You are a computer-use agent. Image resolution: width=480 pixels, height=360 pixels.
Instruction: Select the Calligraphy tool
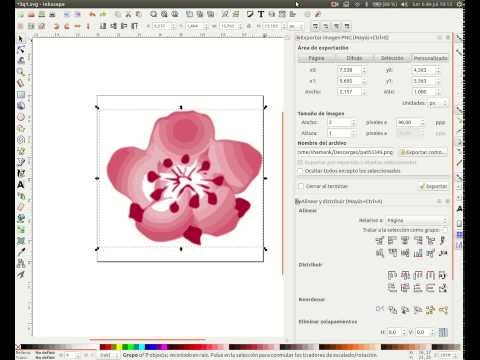(21, 173)
